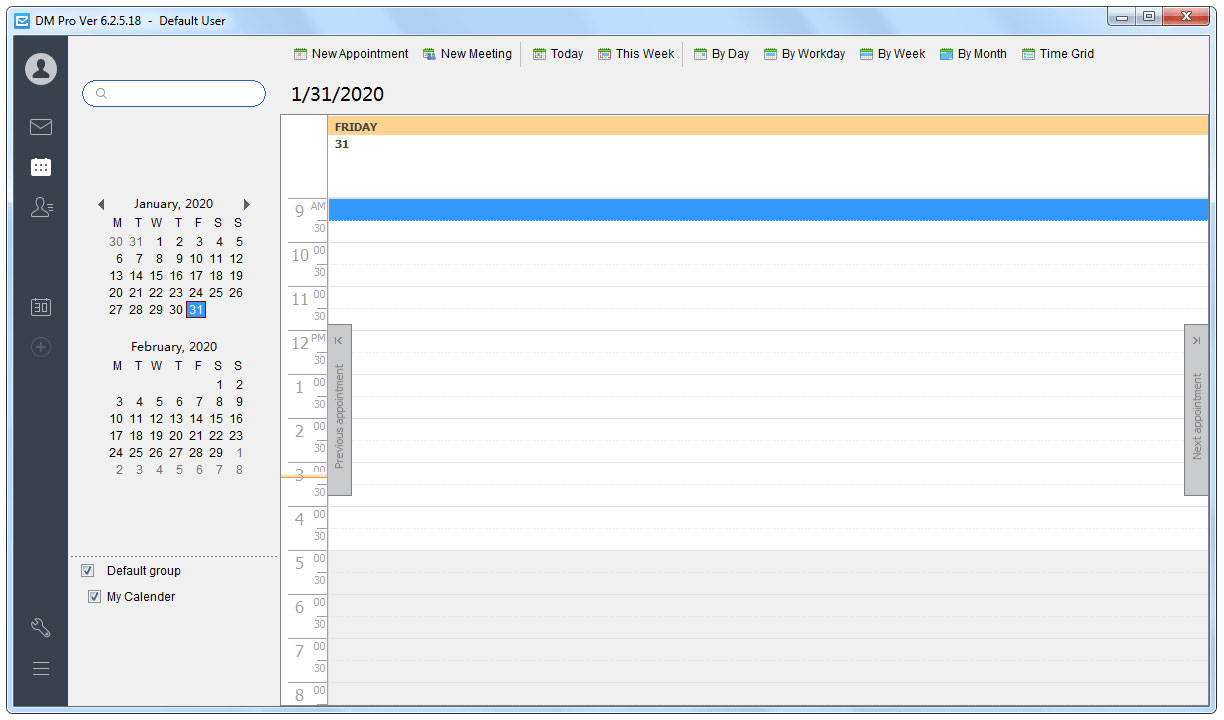
Task: Open the wrench settings icon
Action: click(x=41, y=628)
